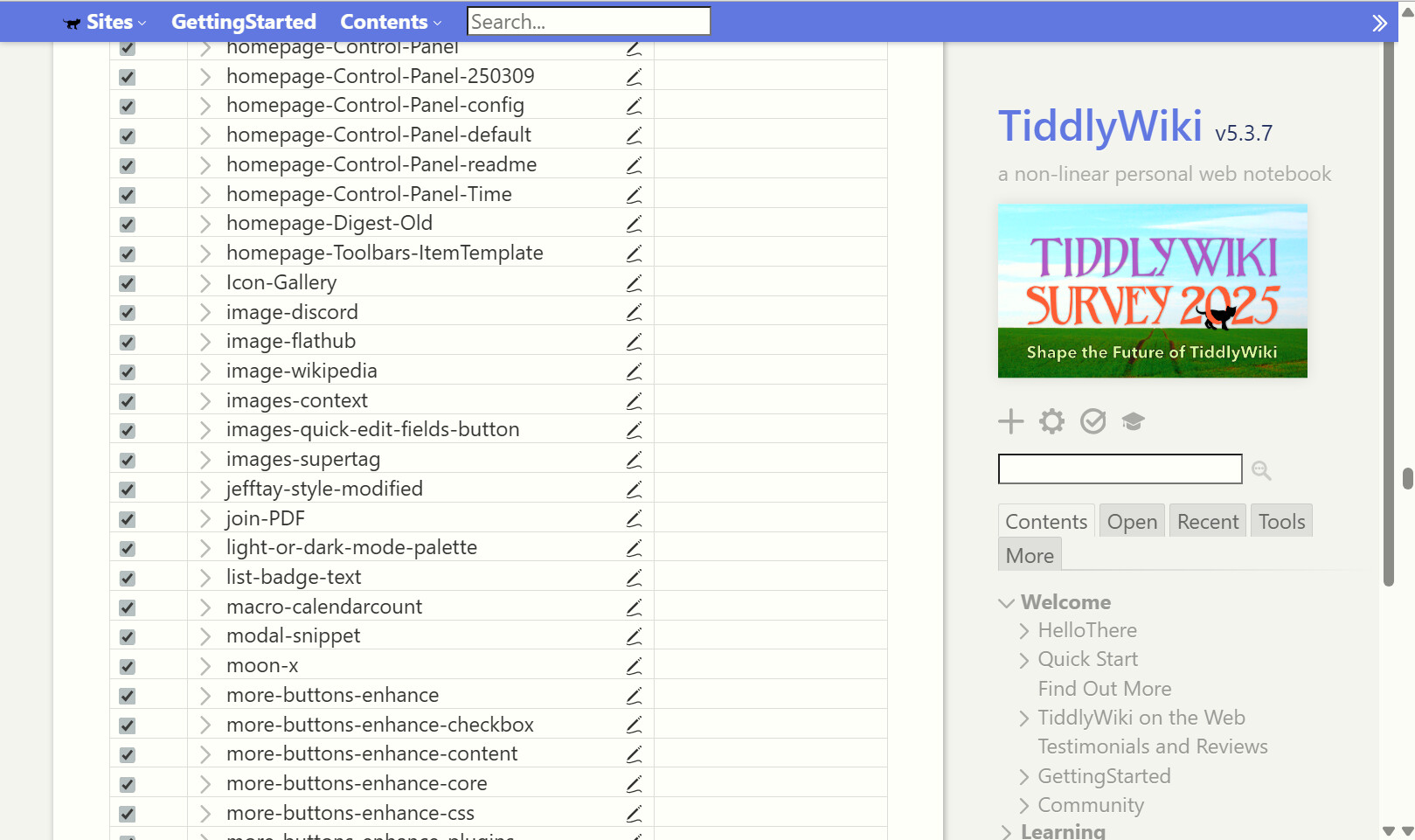Switch to the Recent tab
Screen dimensions: 1415x840
[1208, 521]
